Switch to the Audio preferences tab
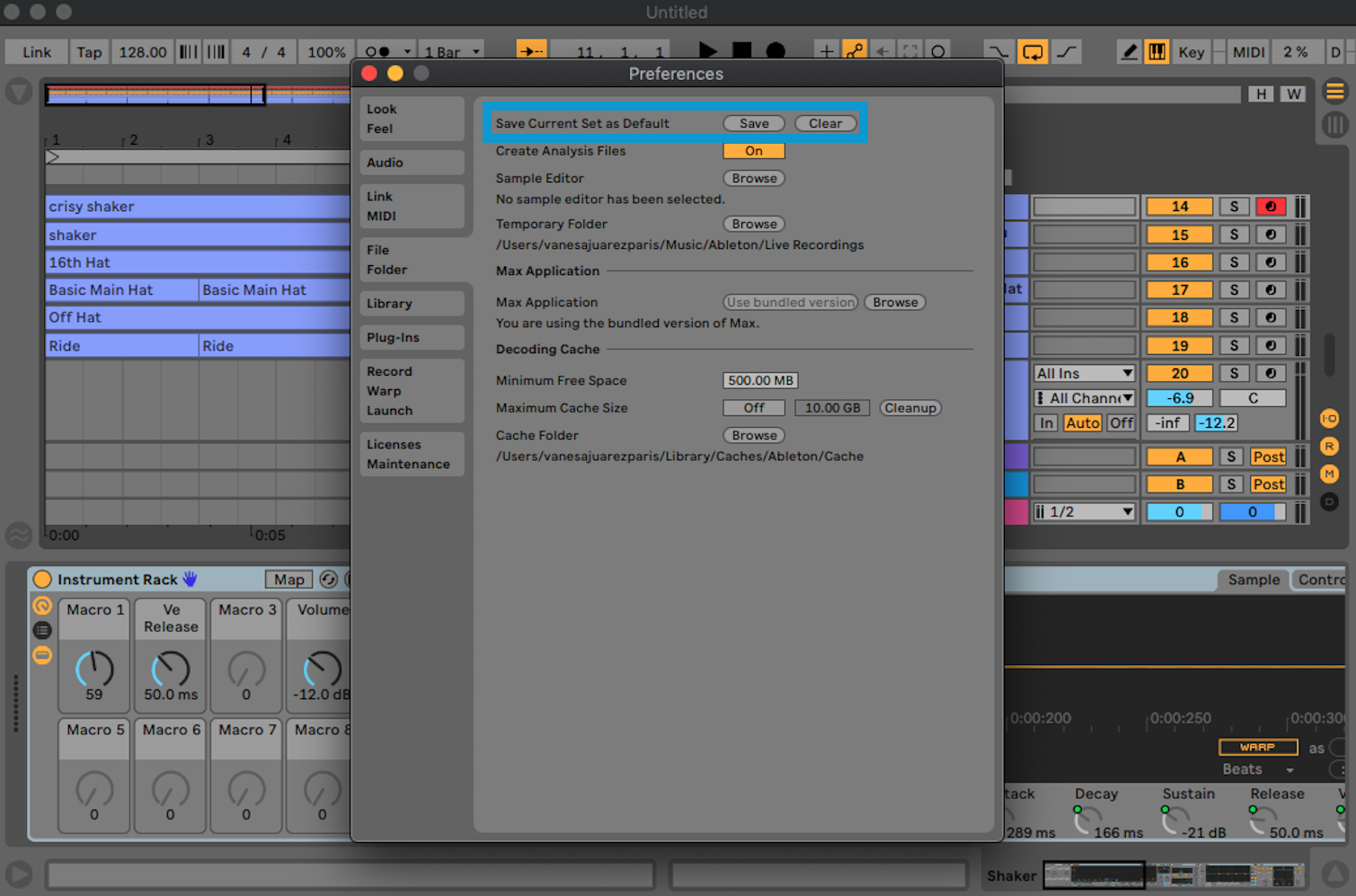 (x=411, y=162)
